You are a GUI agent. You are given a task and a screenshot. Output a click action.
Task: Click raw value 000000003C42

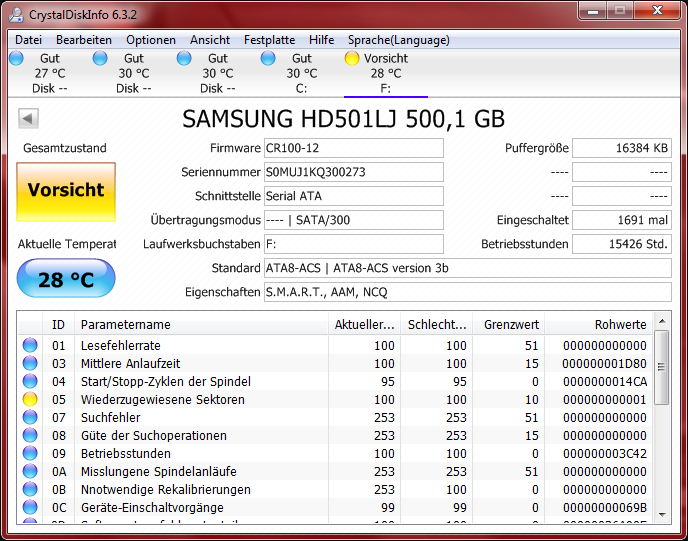click(x=605, y=453)
